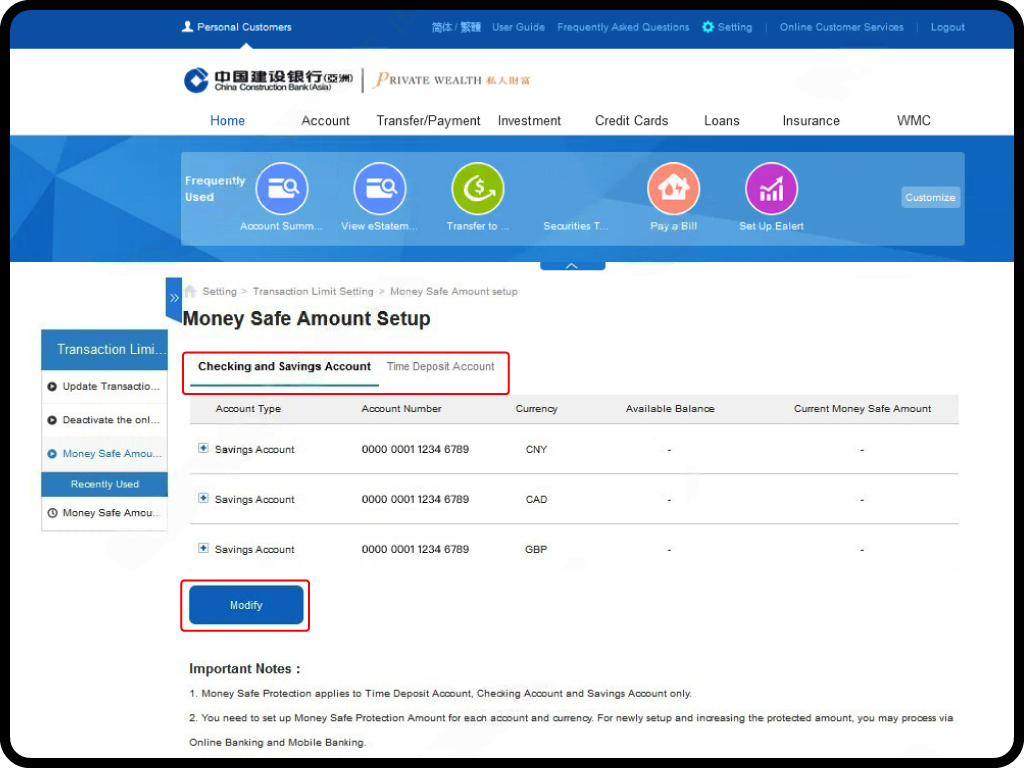Image resolution: width=1024 pixels, height=768 pixels.
Task: Click the Pay a Bill house icon
Action: pos(673,189)
